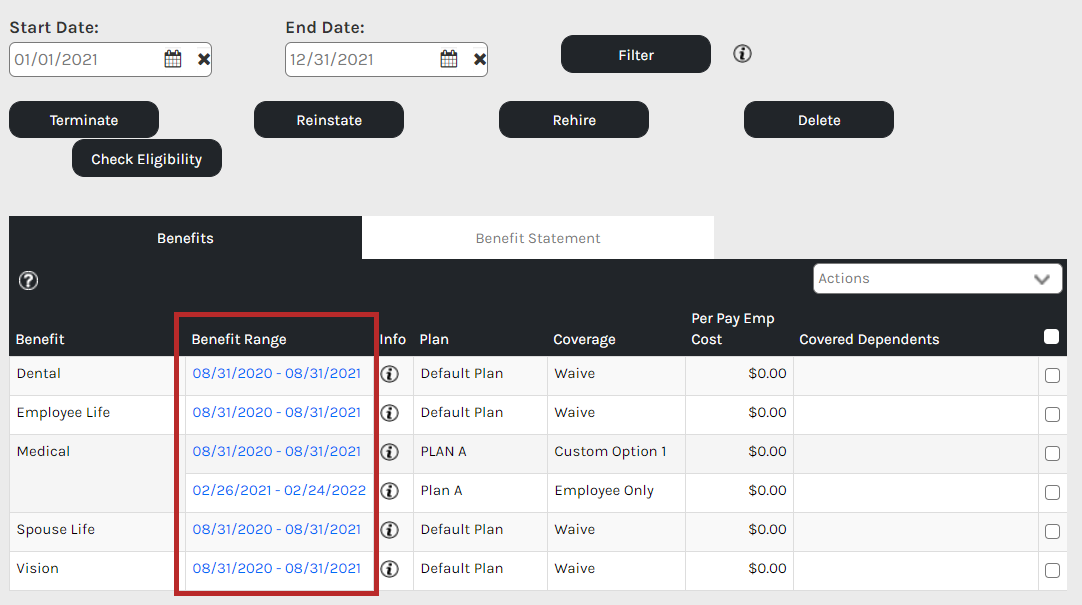Open the 02/26/2021 - 02/24/2022 range link
1082x605 pixels.
click(x=279, y=490)
